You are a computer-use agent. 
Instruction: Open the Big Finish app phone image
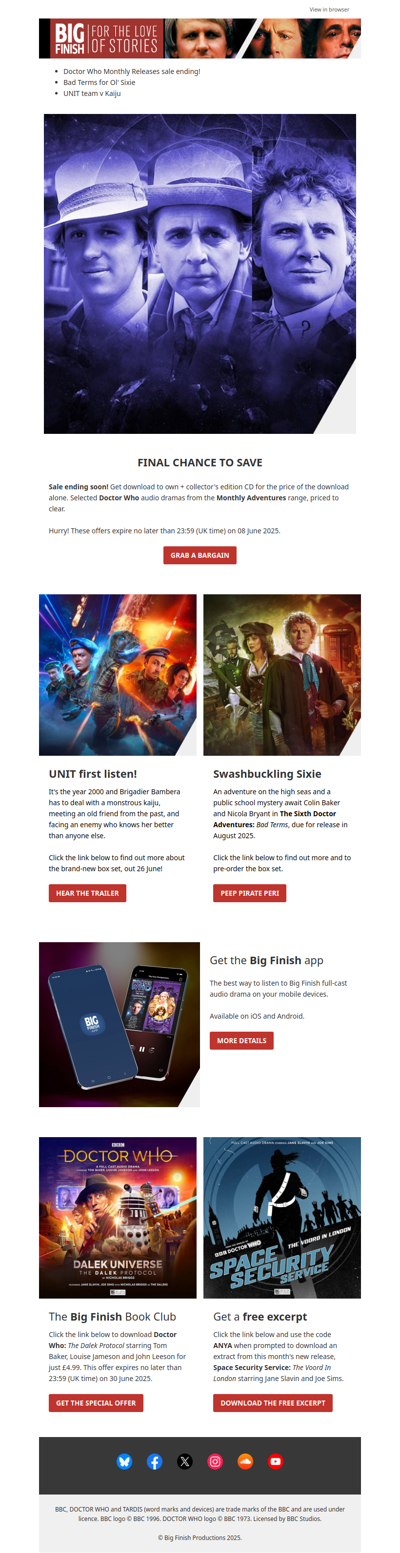coord(119,1024)
